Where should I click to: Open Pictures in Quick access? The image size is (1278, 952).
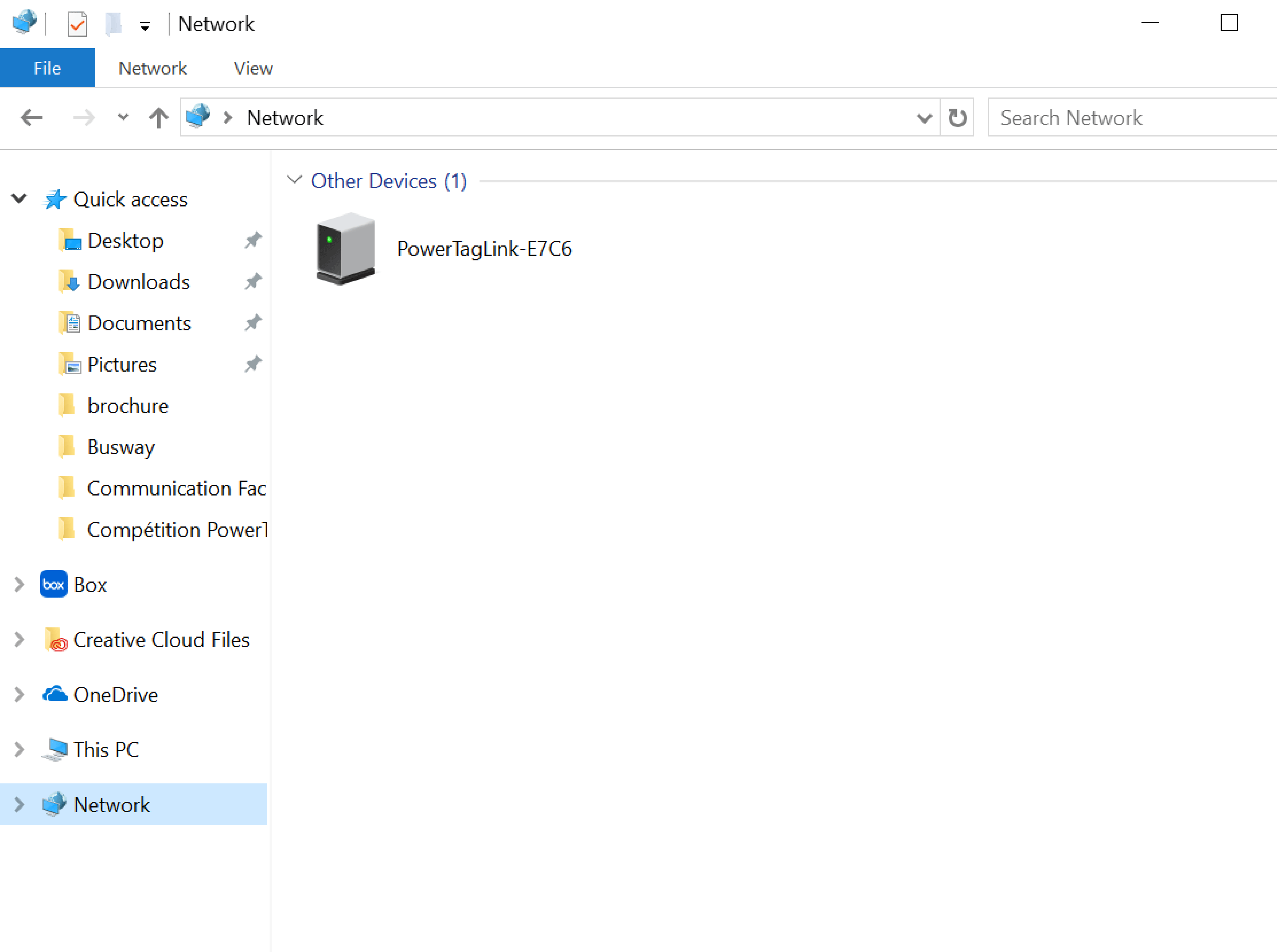(122, 365)
